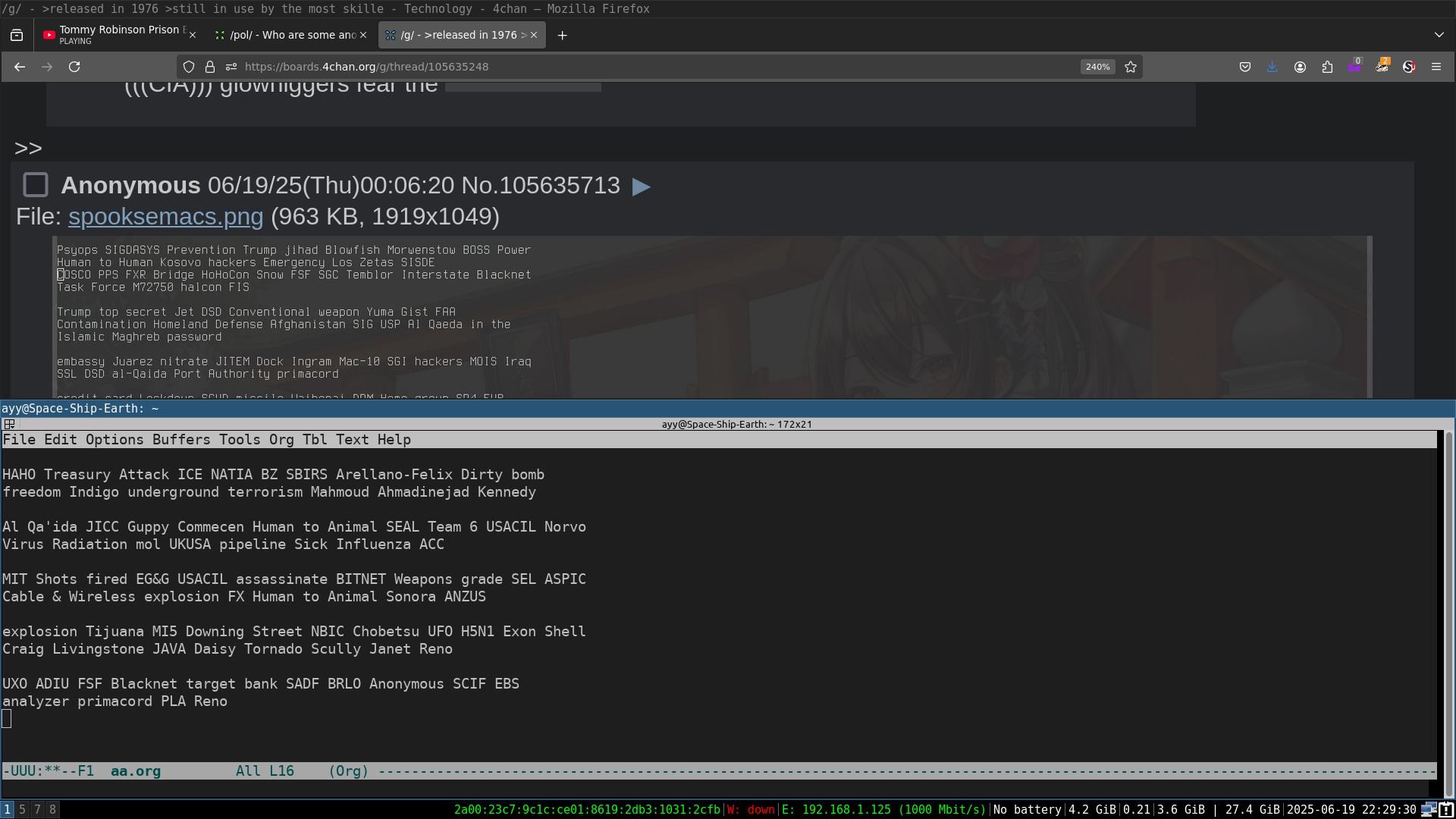Switch to workspace 5
This screenshot has width=1456, height=819.
(22, 809)
